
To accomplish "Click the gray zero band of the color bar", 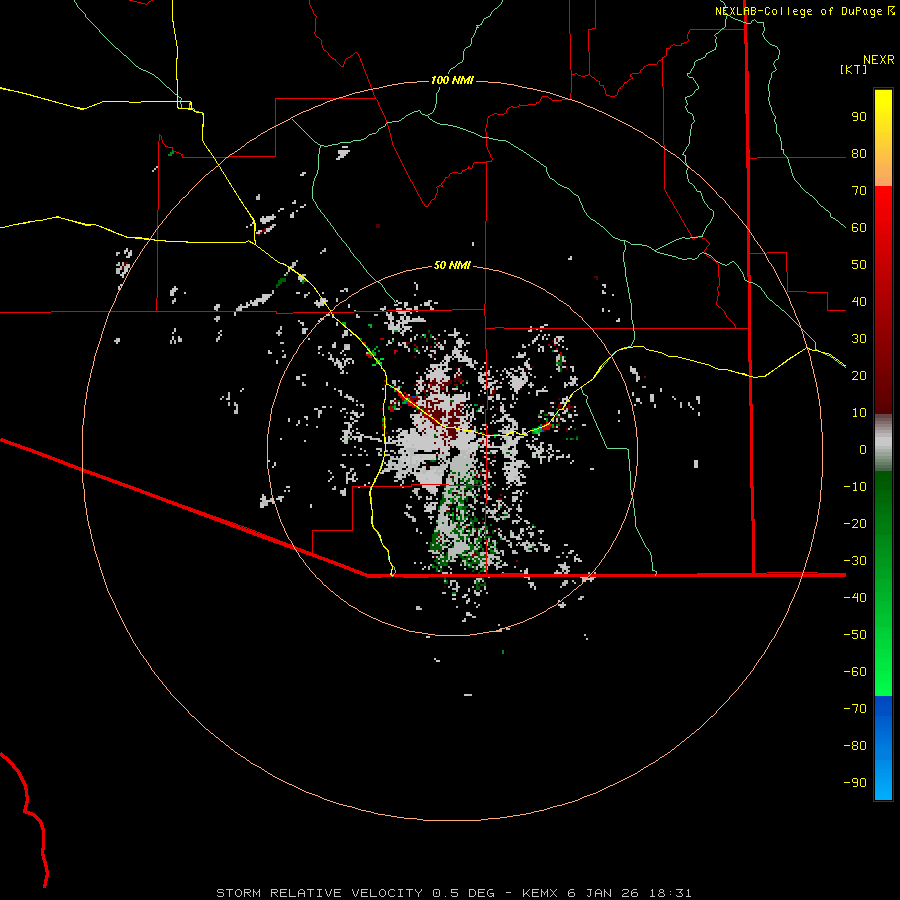I will [883, 443].
